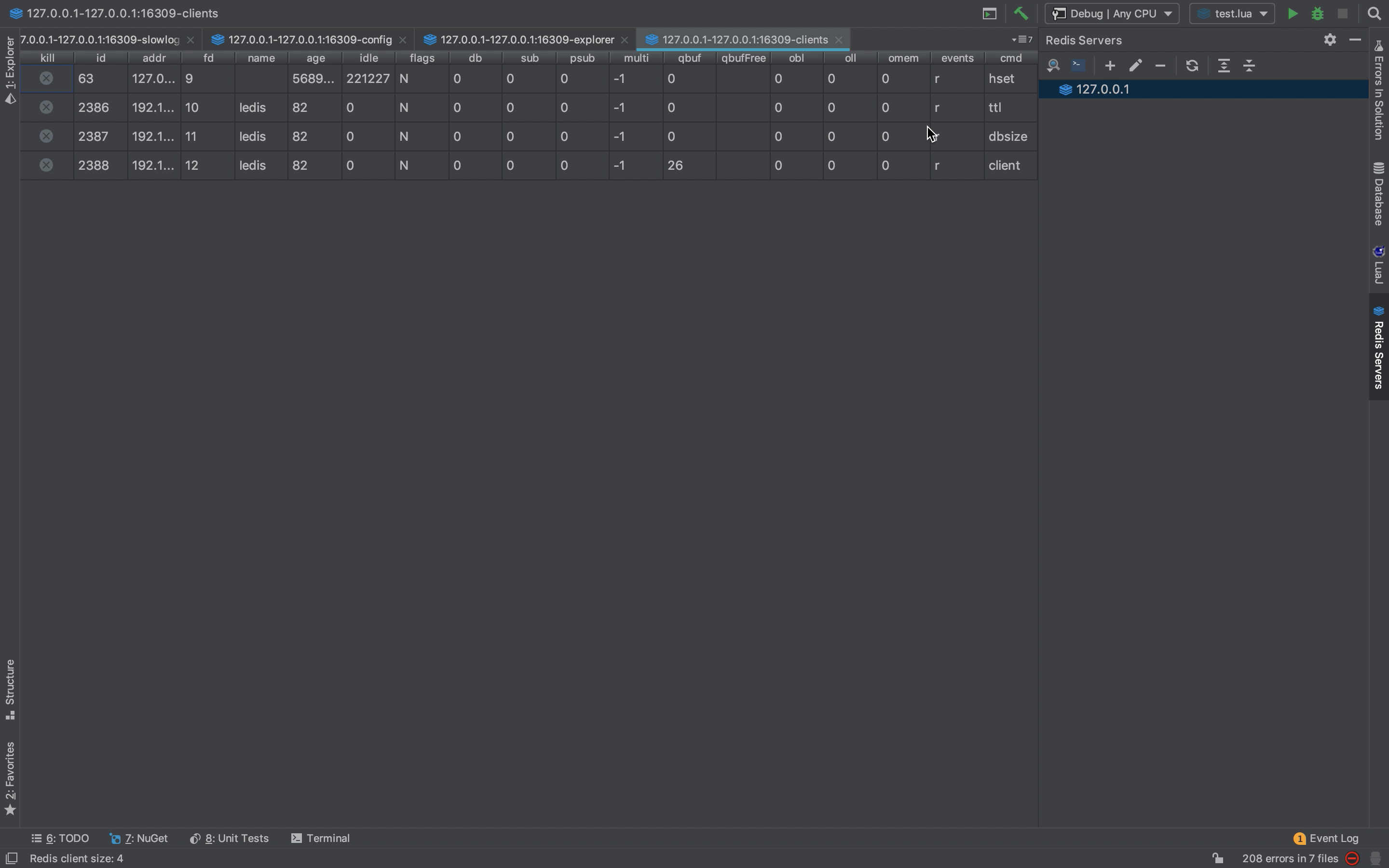Start debugging with the bug icon
The width and height of the screenshot is (1389, 868).
coord(1317,13)
